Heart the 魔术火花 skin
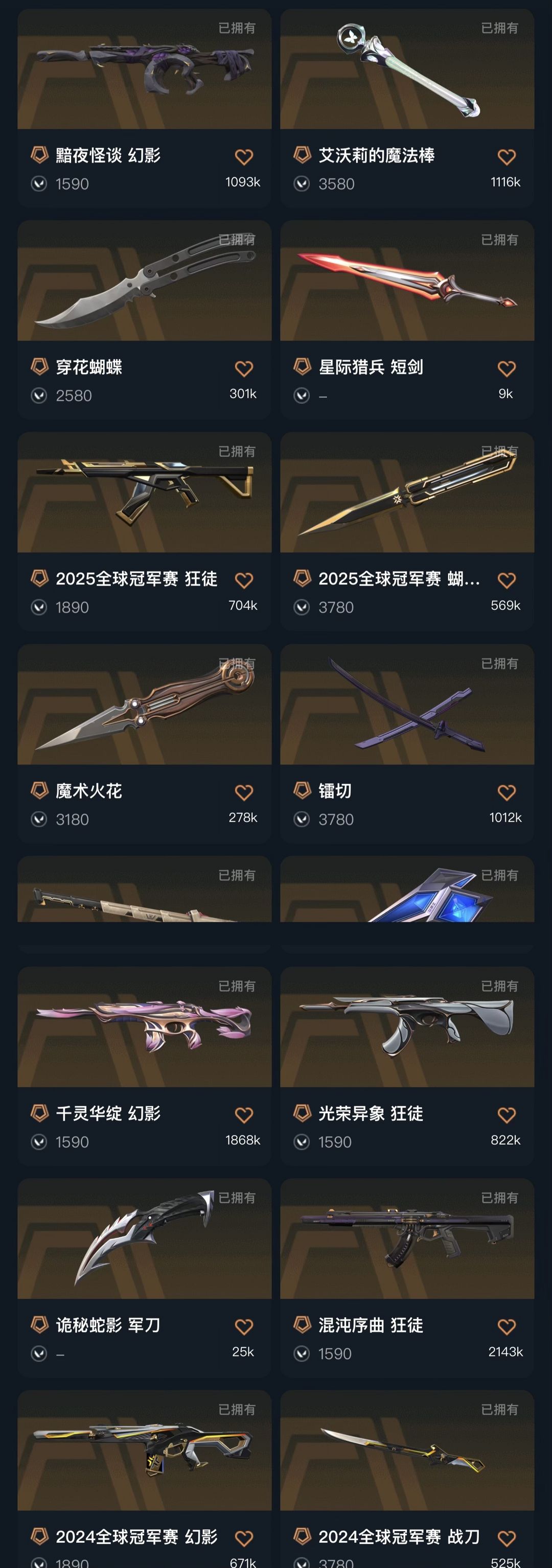This screenshot has height=1568, width=552. (243, 792)
